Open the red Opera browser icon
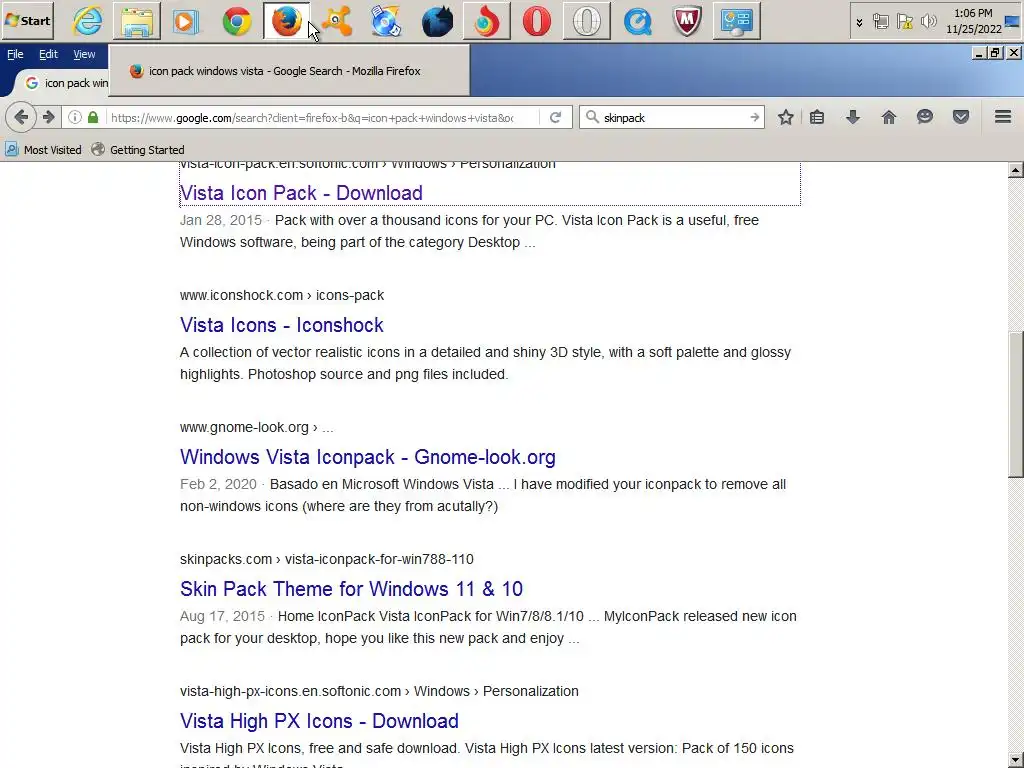The width and height of the screenshot is (1024, 768). pyautogui.click(x=537, y=21)
